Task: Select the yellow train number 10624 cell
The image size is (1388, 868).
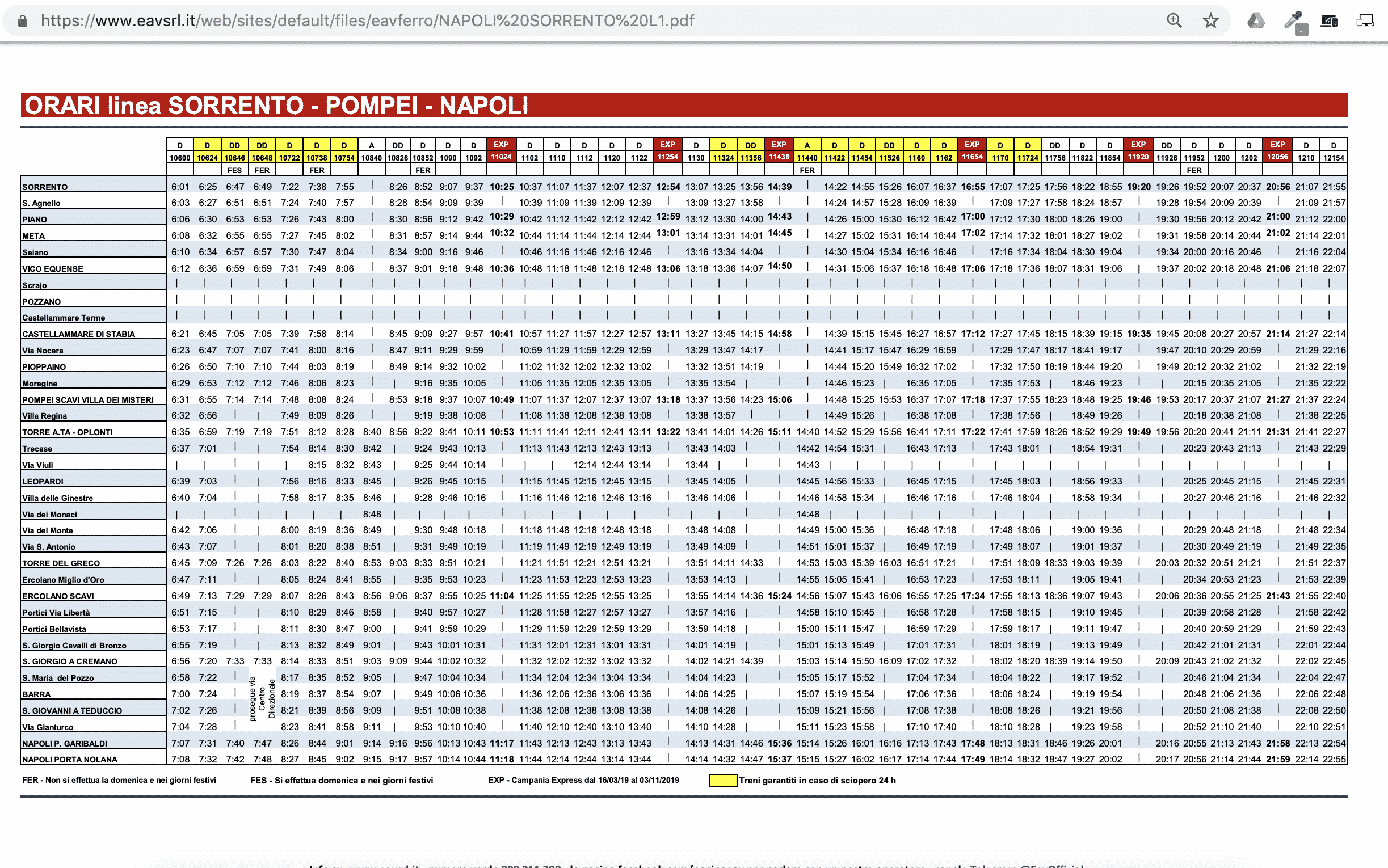Action: [207, 158]
